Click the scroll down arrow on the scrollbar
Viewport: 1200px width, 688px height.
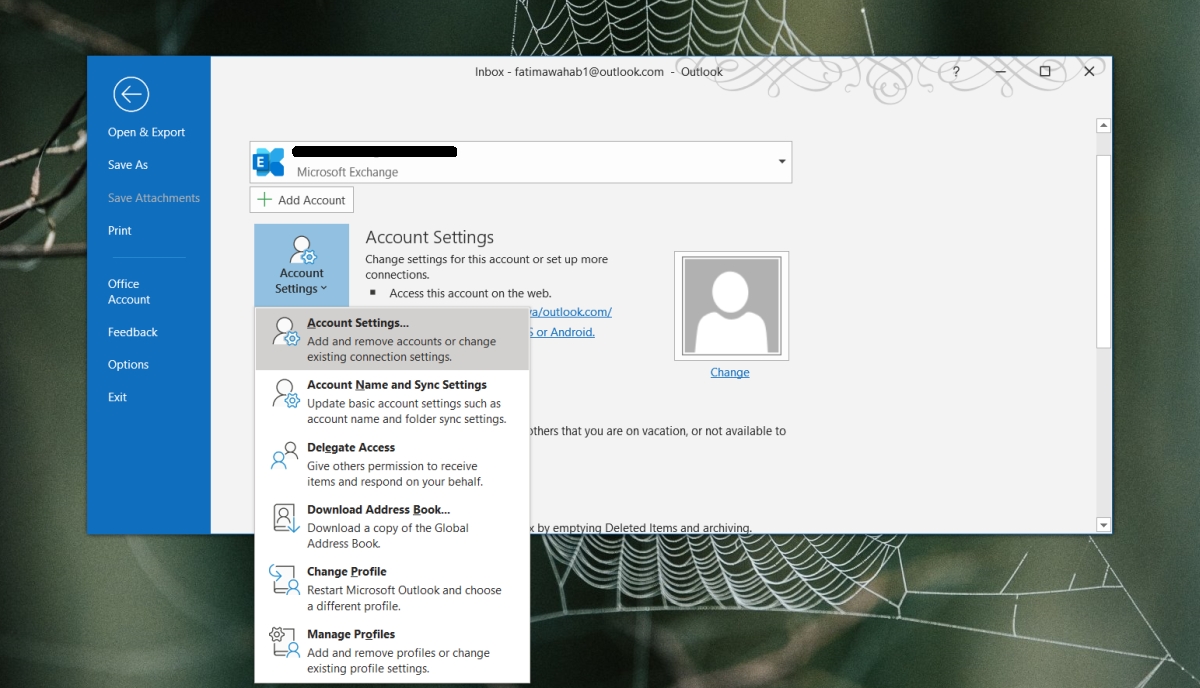point(1103,524)
